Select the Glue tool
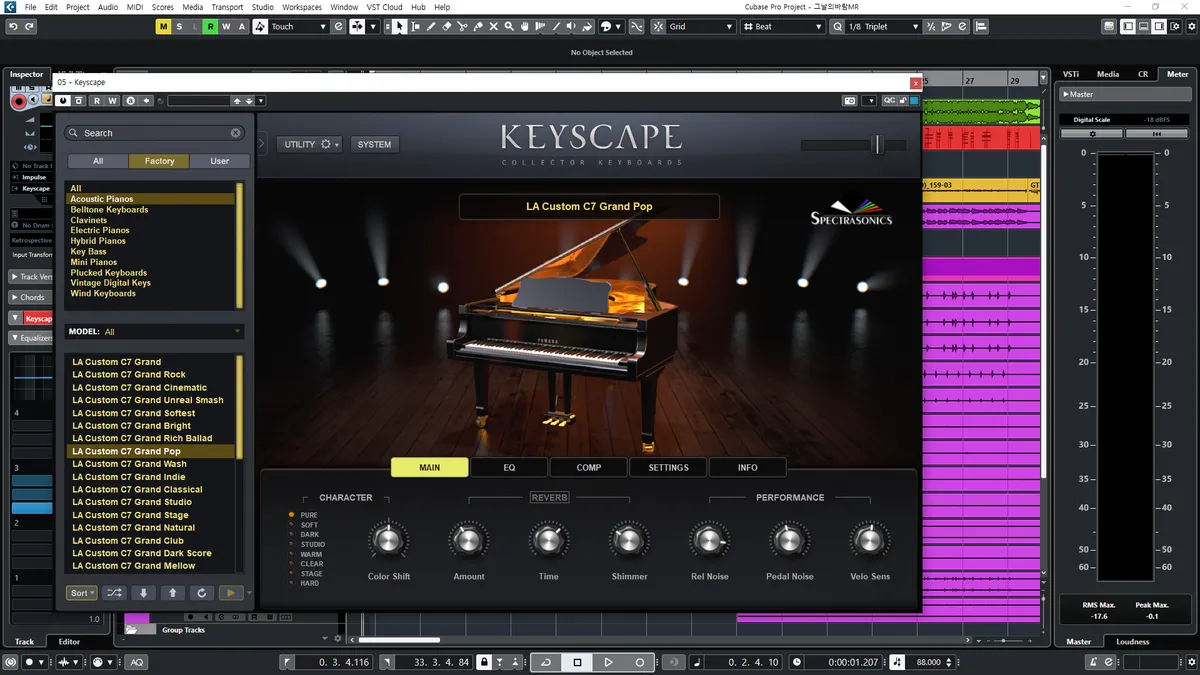 click(x=479, y=27)
